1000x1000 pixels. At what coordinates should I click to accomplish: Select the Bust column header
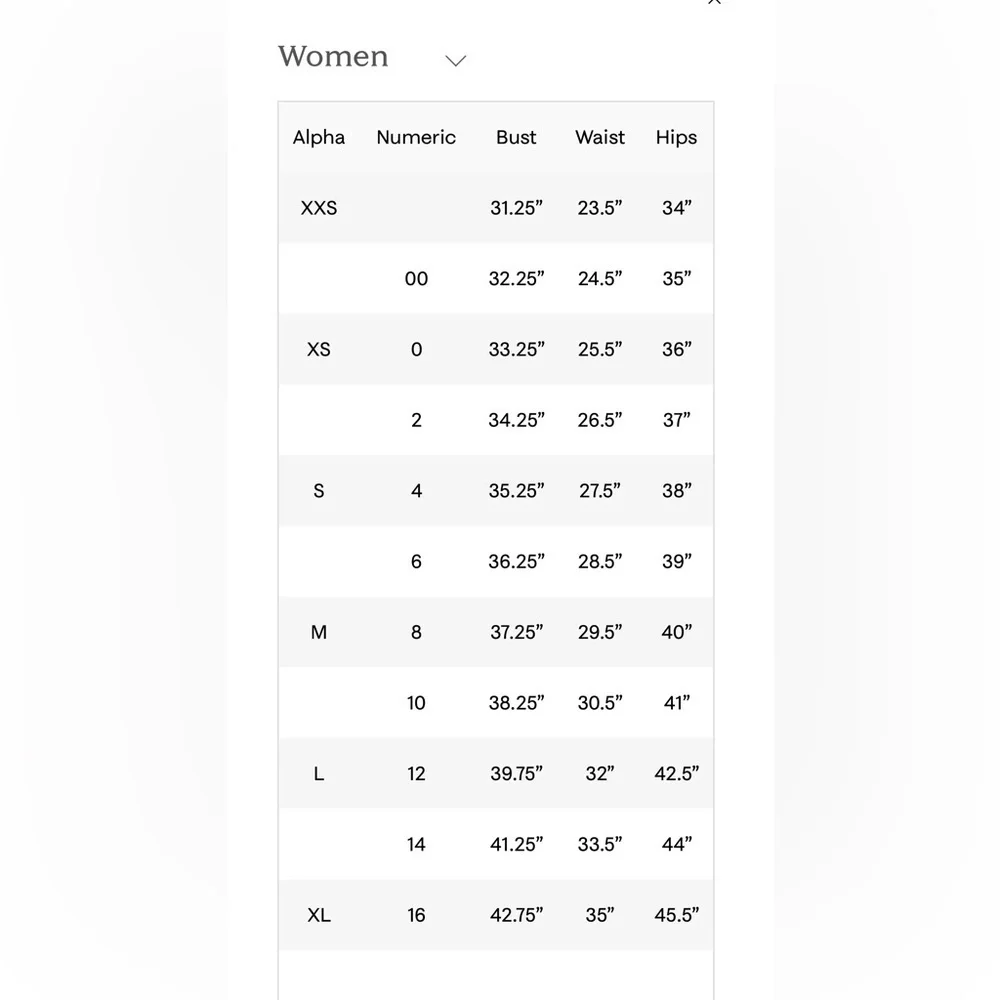[516, 137]
